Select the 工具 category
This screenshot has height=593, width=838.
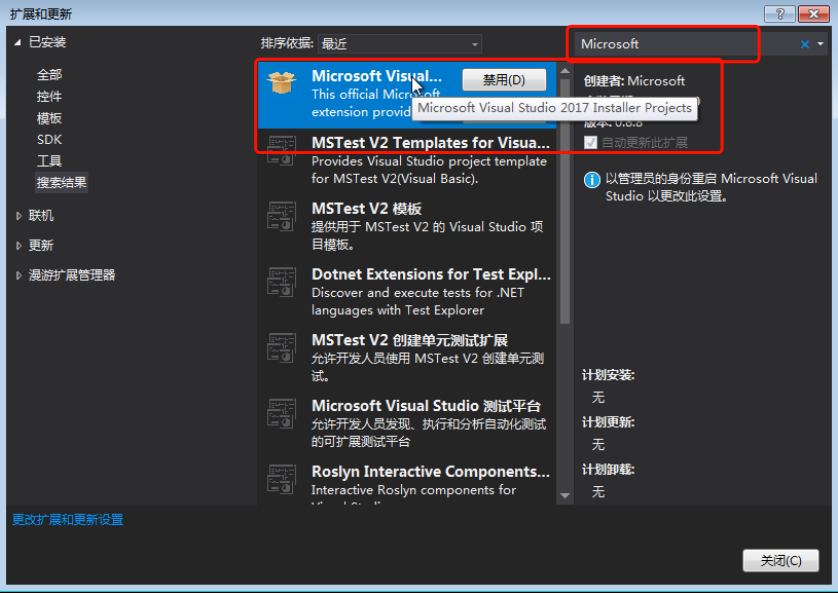click(49, 161)
